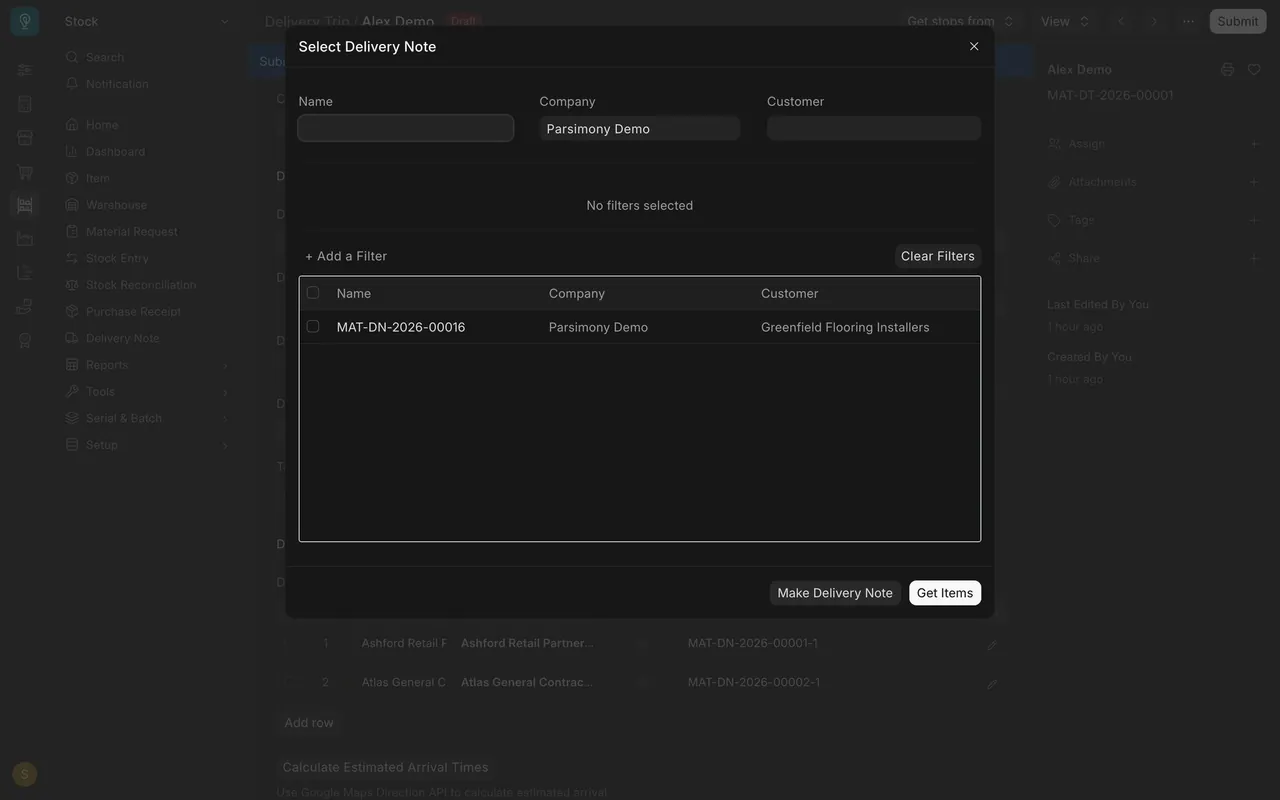Screen dimensions: 1280x800
Task: Open the View dropdown in the toolbar
Action: tap(1064, 21)
